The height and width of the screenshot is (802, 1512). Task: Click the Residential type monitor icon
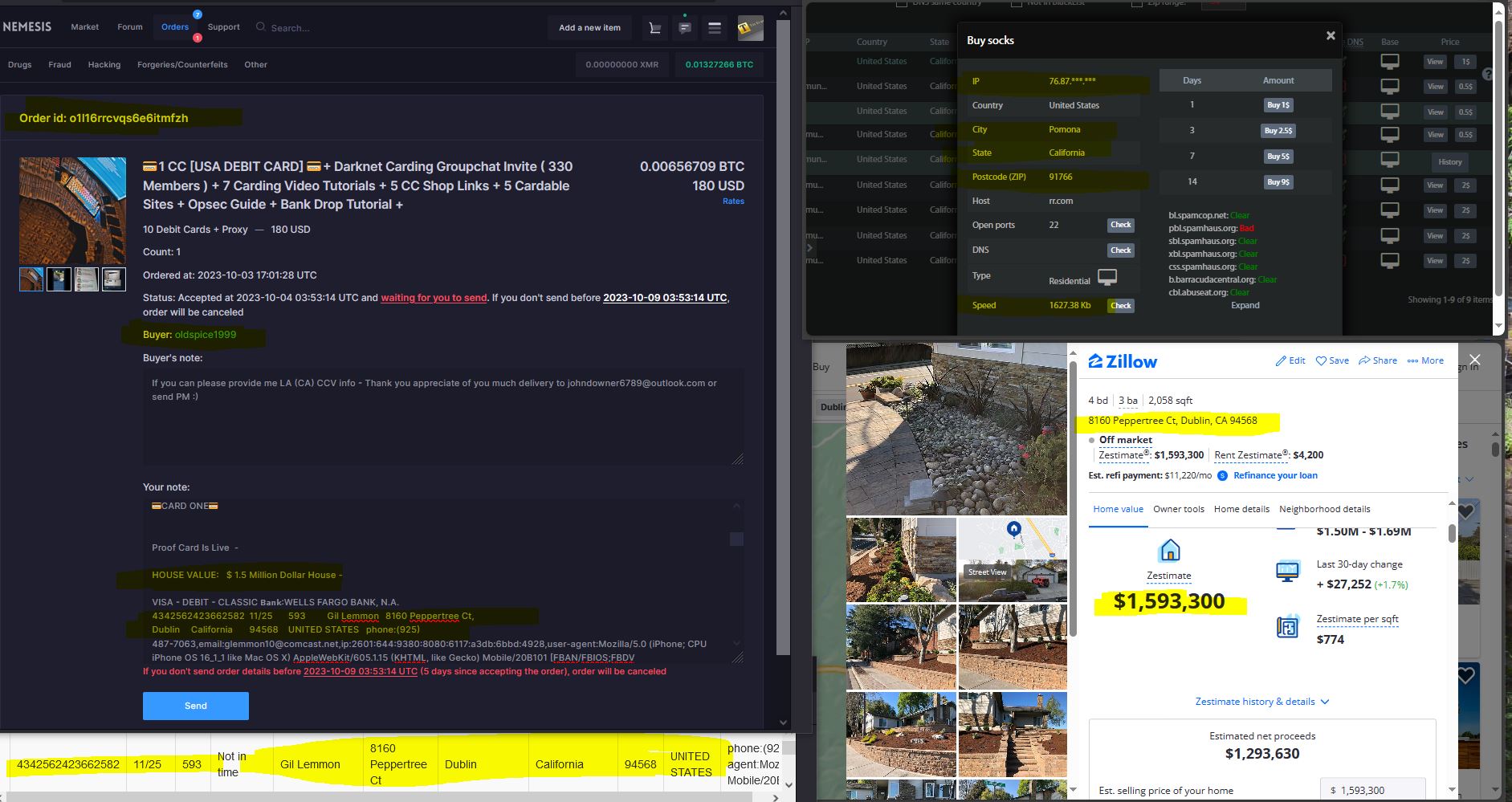click(1108, 277)
